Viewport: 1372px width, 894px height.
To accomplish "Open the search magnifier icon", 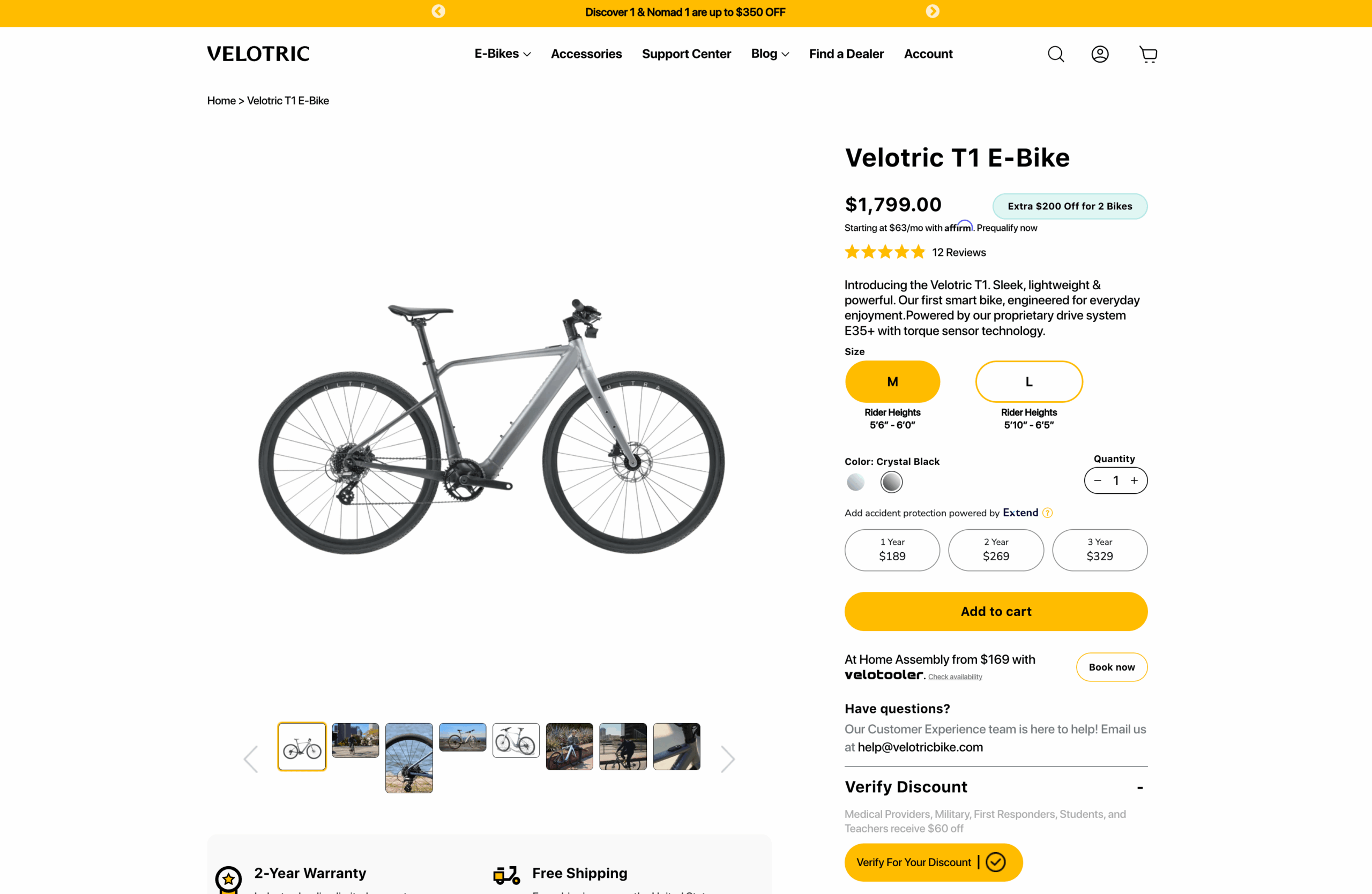I will point(1055,54).
